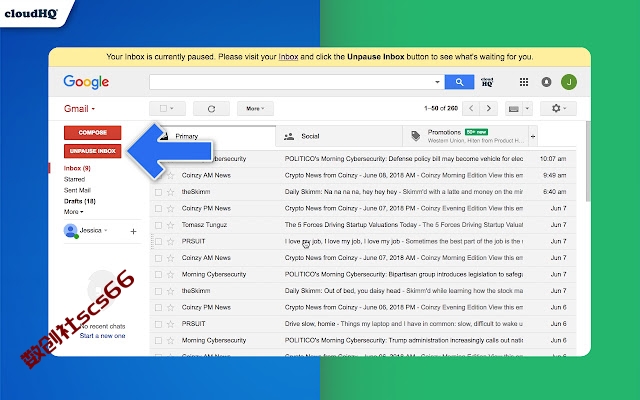Star the Coinzy AM News 9:49 am email
640x400 pixels.
point(171,176)
